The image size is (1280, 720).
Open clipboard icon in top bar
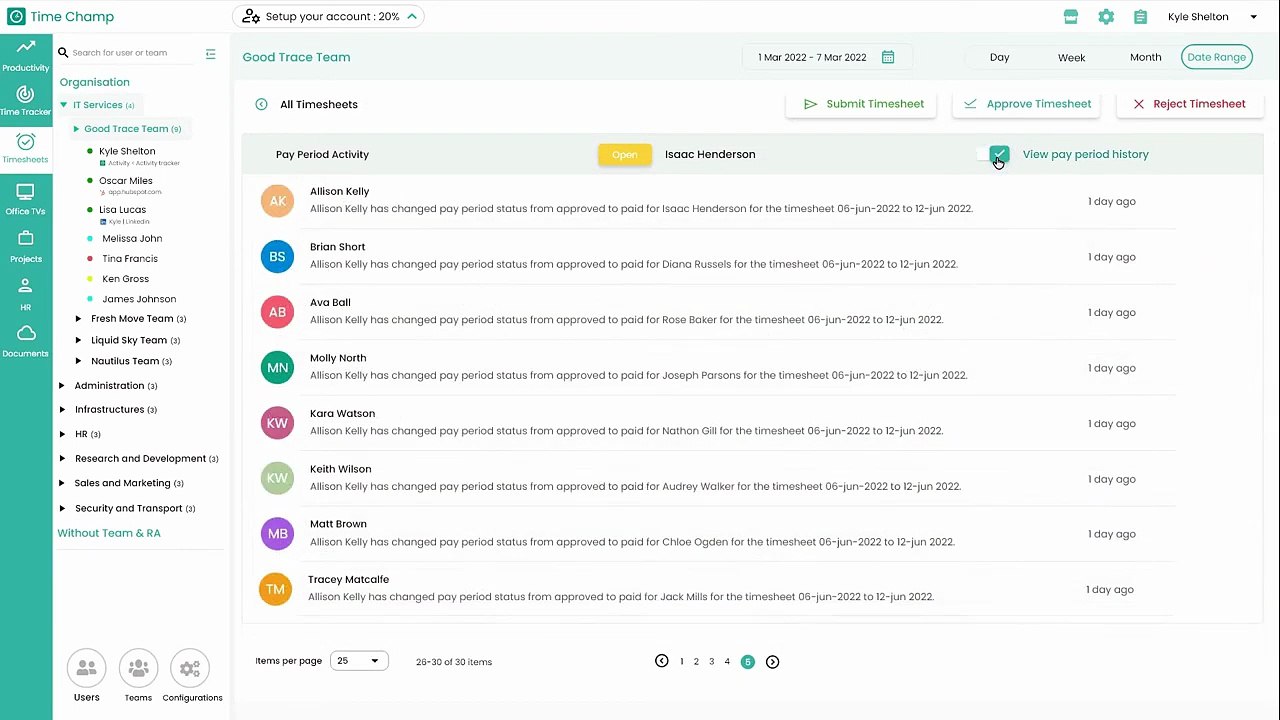[x=1140, y=17]
